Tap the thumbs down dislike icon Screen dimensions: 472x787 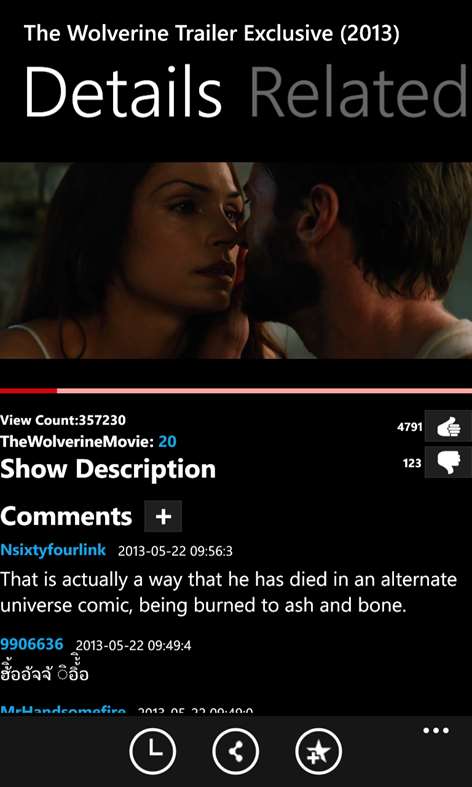pyautogui.click(x=448, y=462)
